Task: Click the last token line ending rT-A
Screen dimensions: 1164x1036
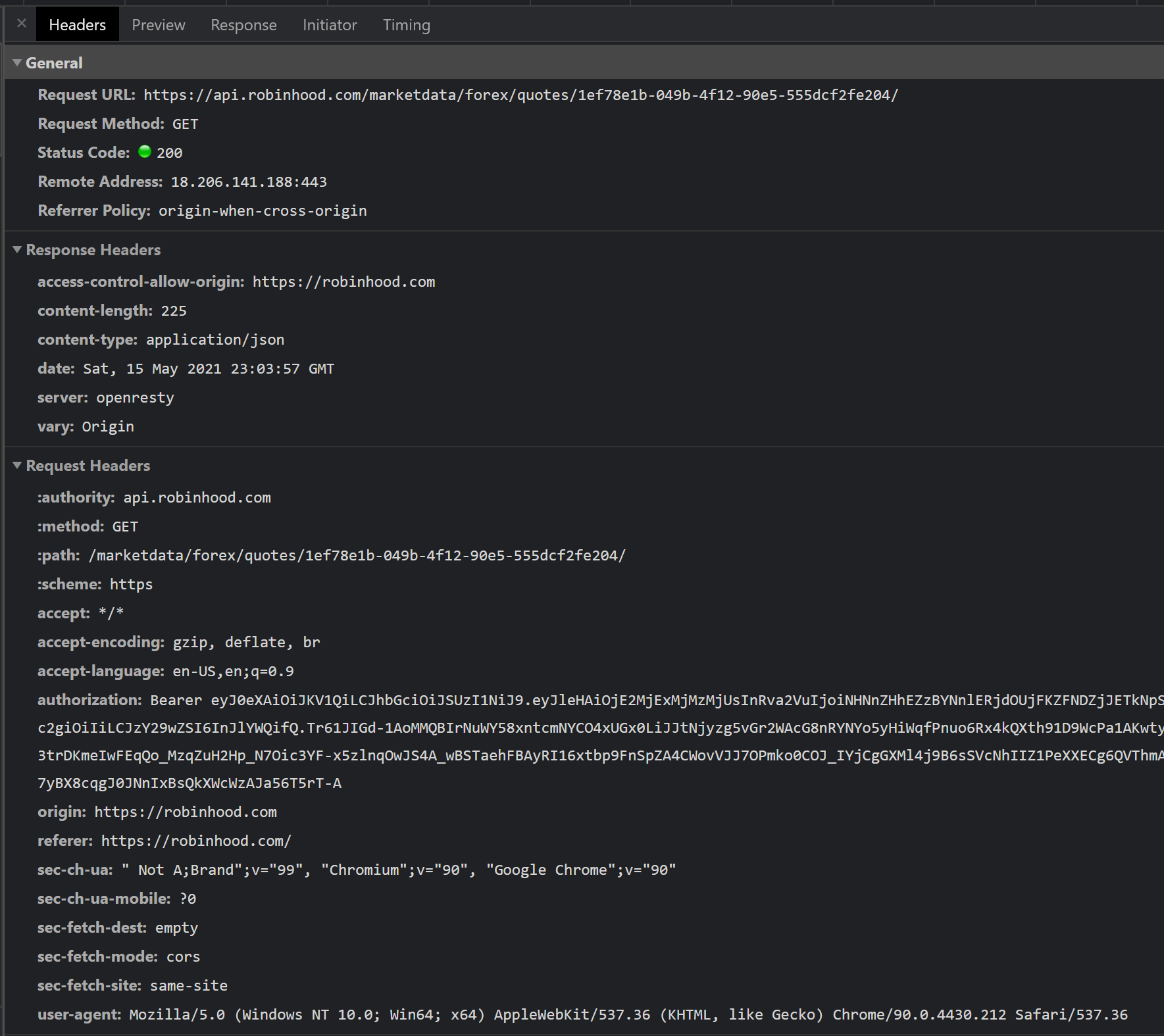Action: pos(190,783)
